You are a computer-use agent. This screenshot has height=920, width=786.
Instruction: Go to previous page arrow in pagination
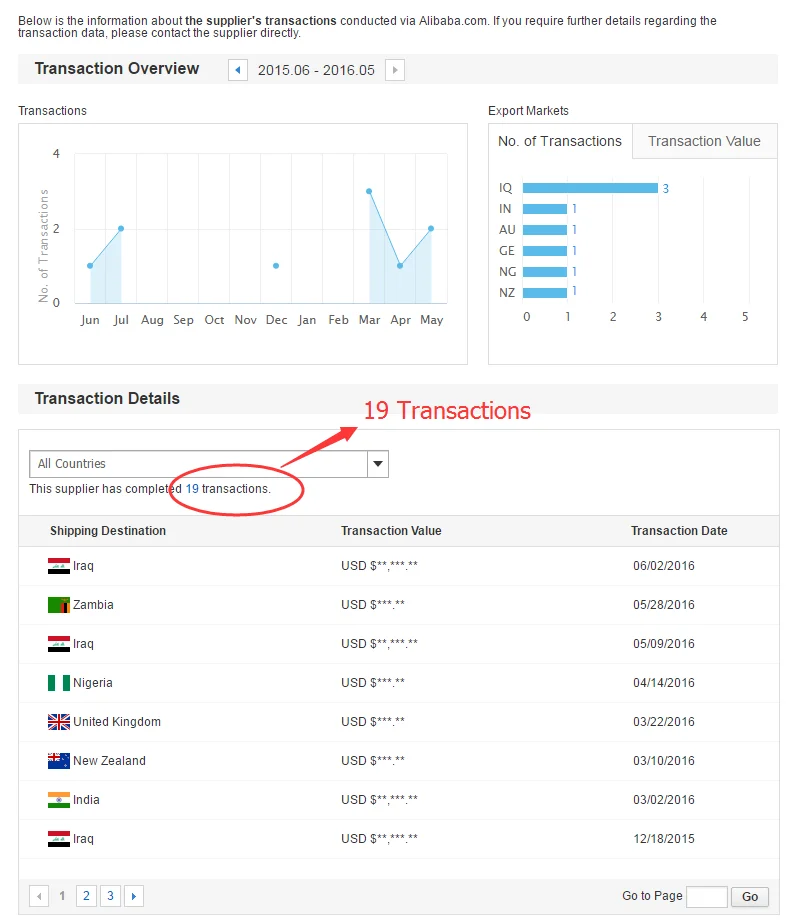39,896
